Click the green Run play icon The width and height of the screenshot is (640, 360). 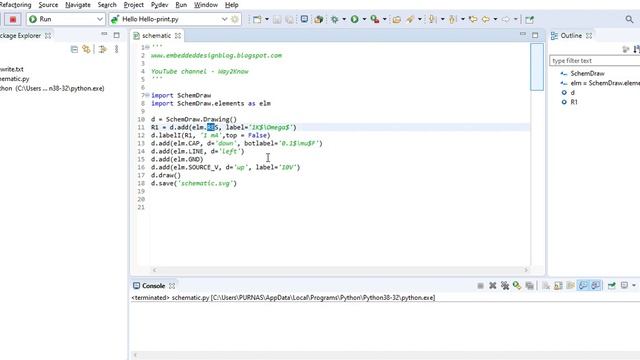pos(354,19)
